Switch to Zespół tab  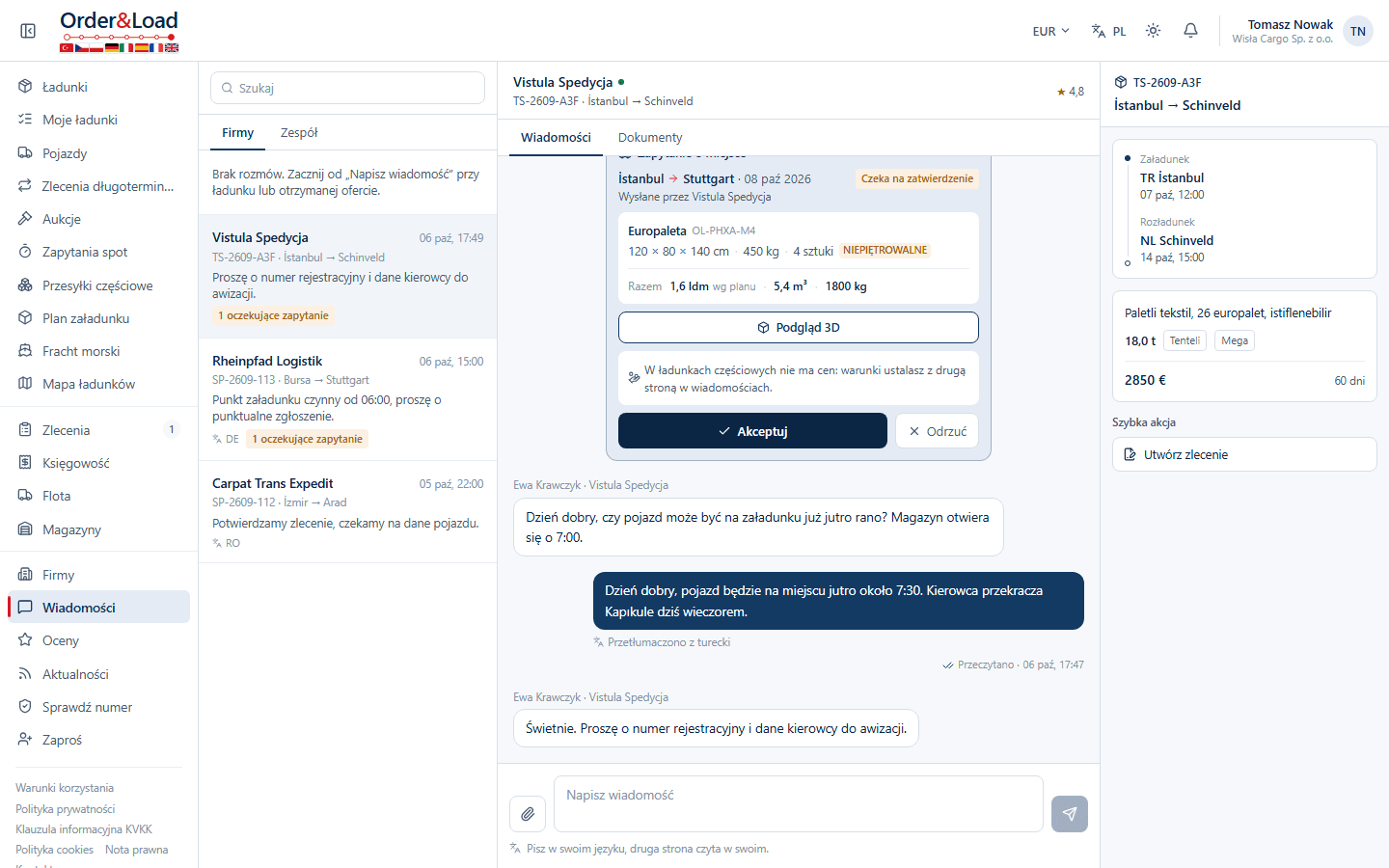pyautogui.click(x=299, y=133)
